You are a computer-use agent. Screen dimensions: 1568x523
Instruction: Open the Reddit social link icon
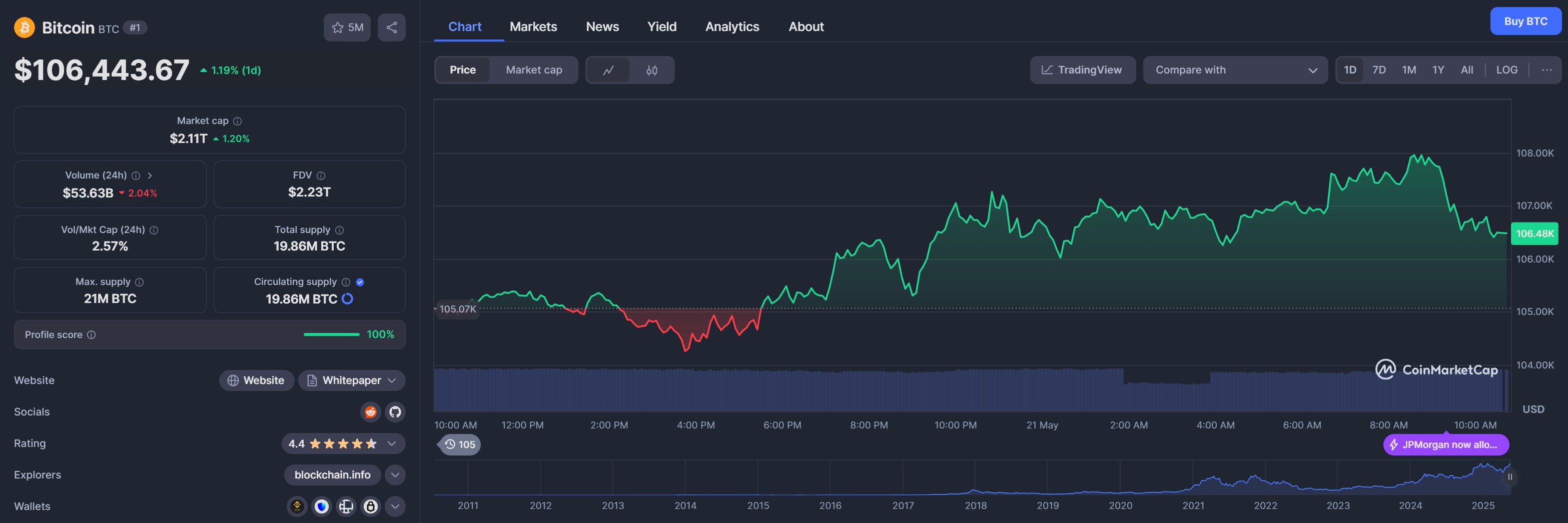[370, 411]
